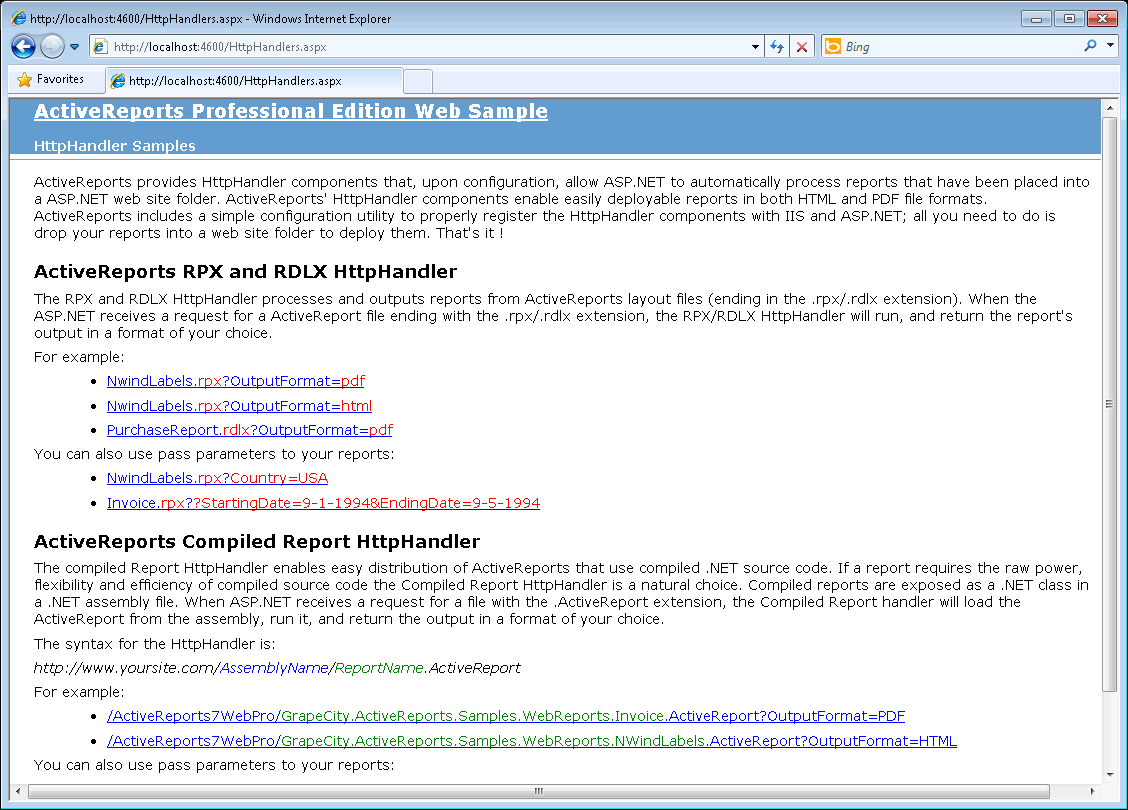Click the Bing search provider icon

833,47
